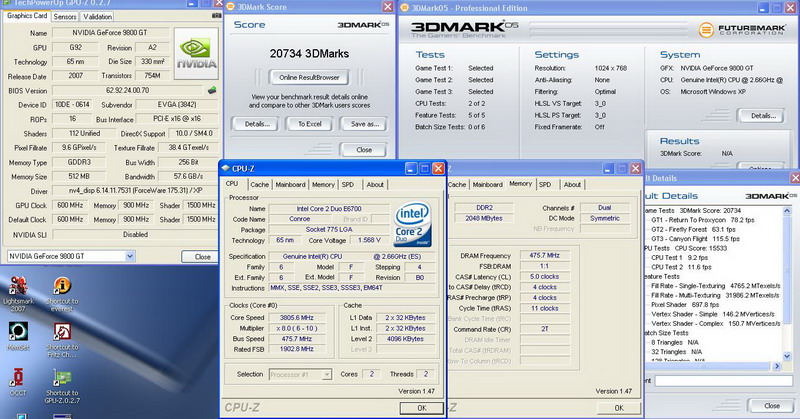Select the 'Fill Rate - Multi-Texturing' result row
This screenshot has width=800, height=419.
click(x=715, y=295)
